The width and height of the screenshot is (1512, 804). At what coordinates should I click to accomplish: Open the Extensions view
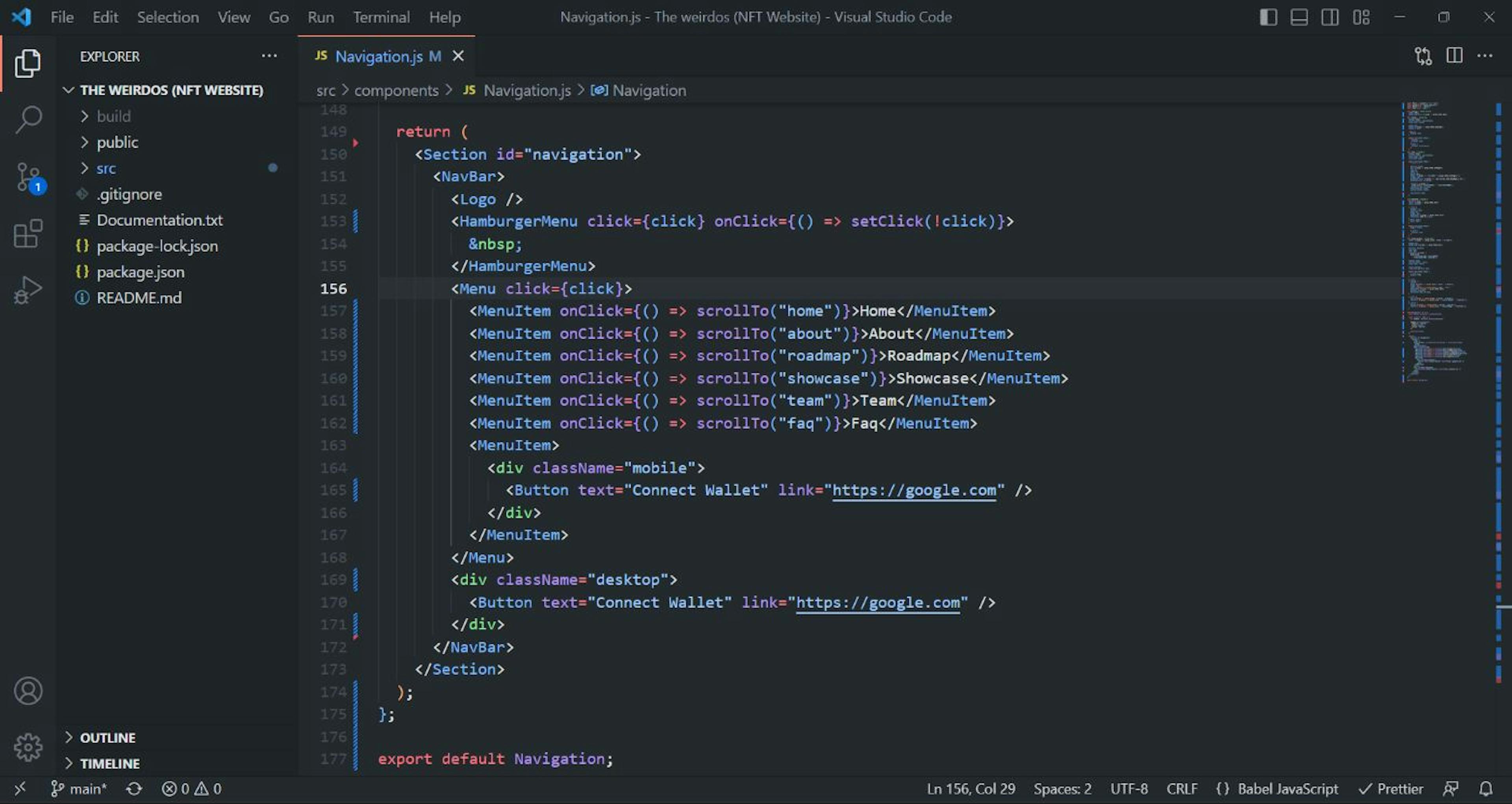coord(27,233)
